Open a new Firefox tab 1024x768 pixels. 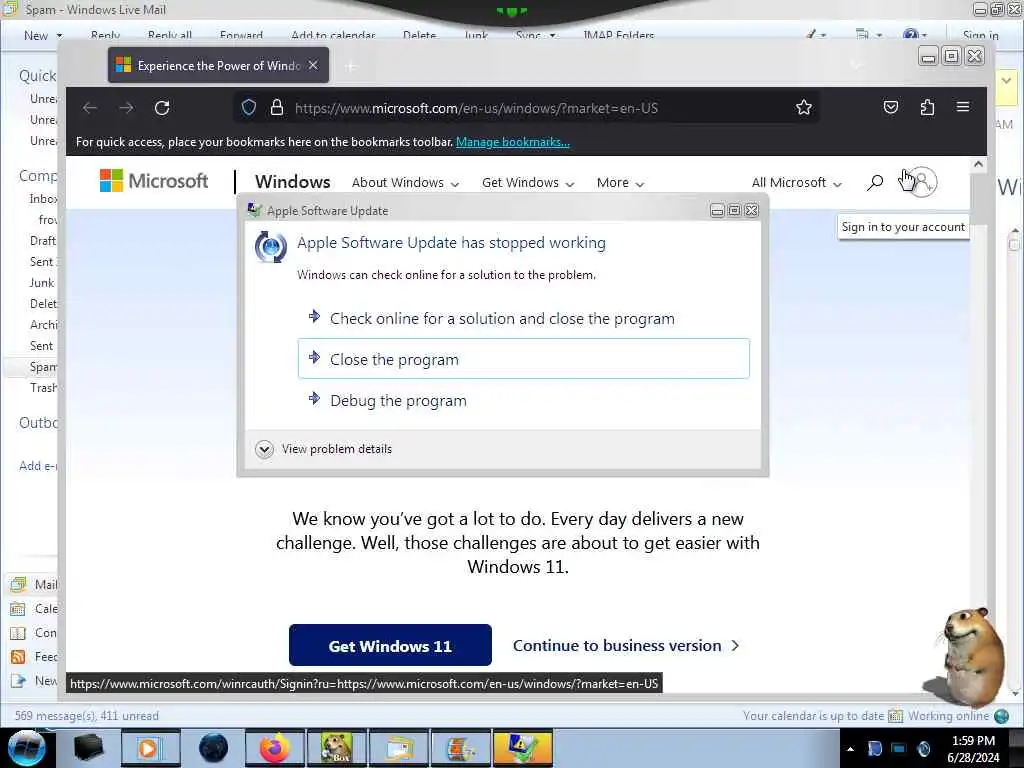tap(351, 66)
